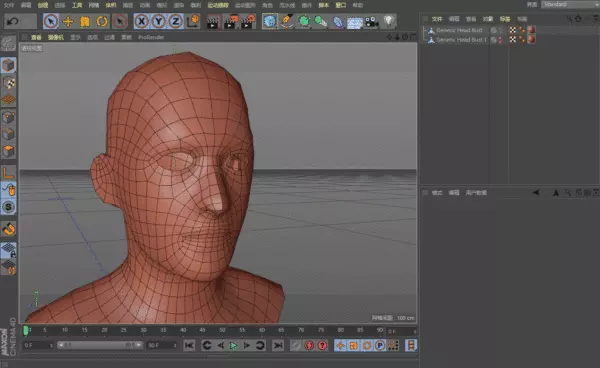Render the active view
This screenshot has width=600, height=368.
pyautogui.click(x=213, y=21)
